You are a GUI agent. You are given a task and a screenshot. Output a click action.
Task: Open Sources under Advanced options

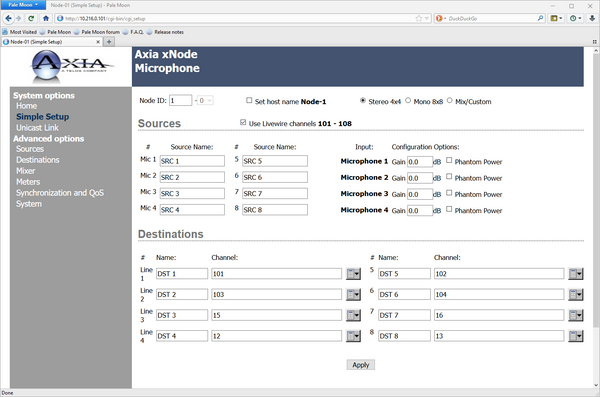[x=30, y=149]
